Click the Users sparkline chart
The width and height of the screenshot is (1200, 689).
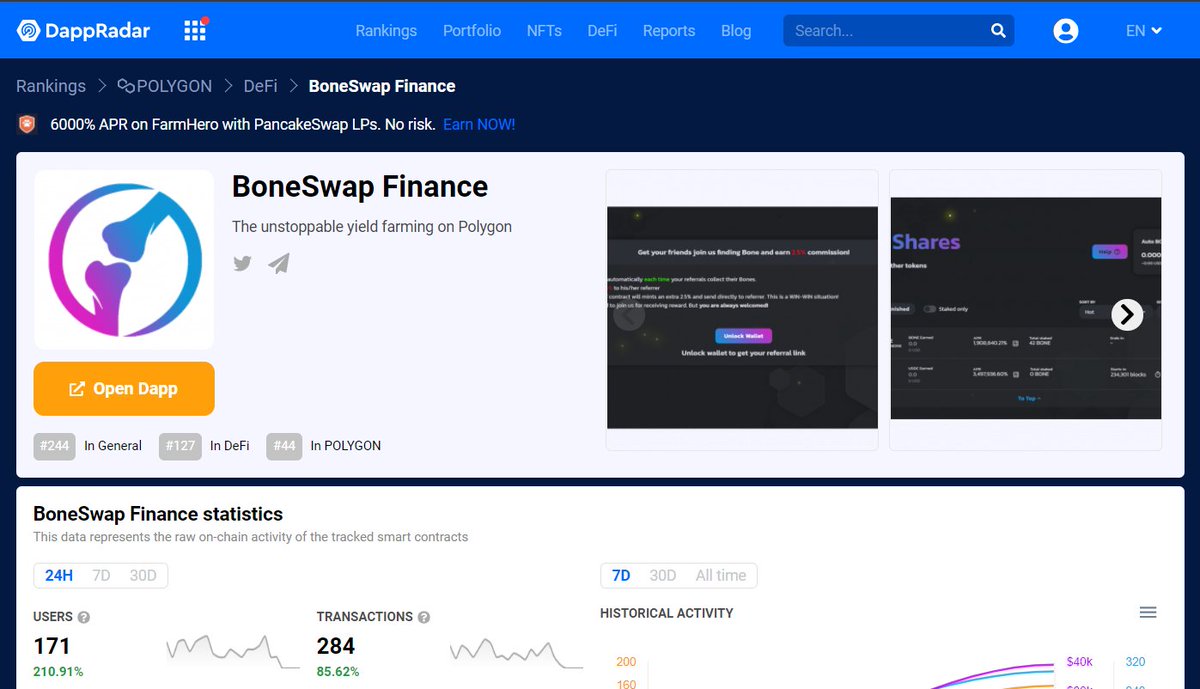click(x=232, y=650)
